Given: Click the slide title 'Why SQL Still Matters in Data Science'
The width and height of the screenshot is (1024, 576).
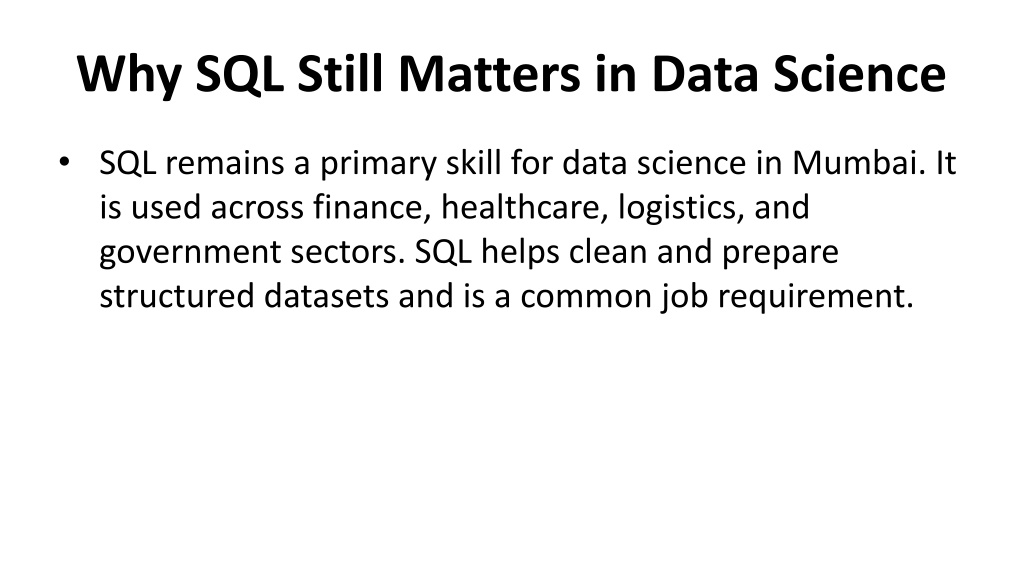Looking at the screenshot, I should 511,74.
